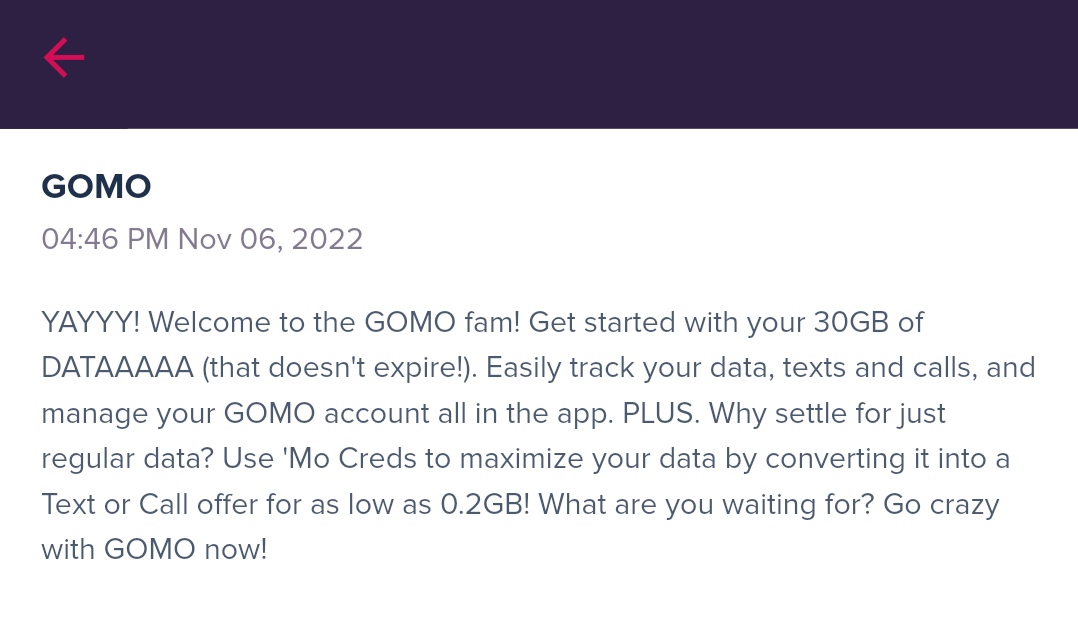Viewport: 1078px width, 639px height.
Task: Click the word YAYYY! starting the message
Action: (x=91, y=323)
